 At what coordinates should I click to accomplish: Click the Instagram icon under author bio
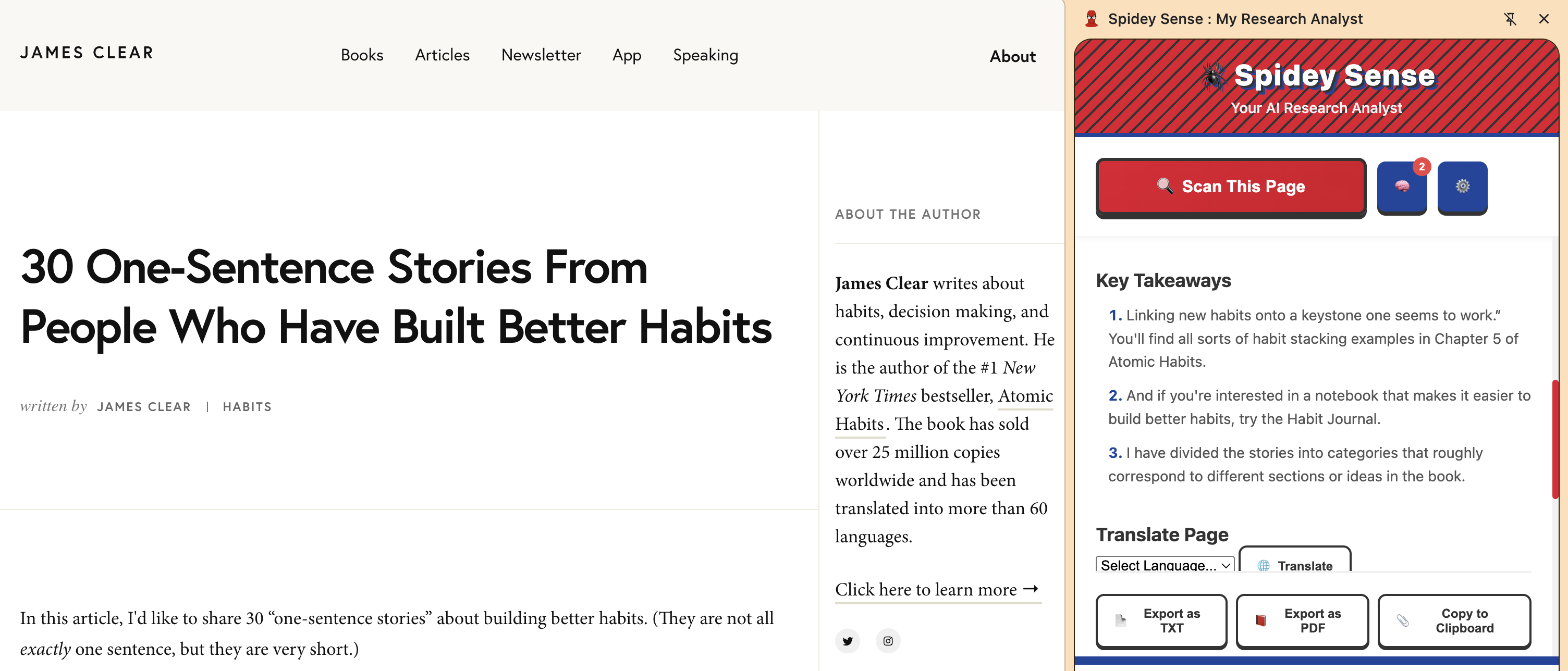pyautogui.click(x=888, y=641)
